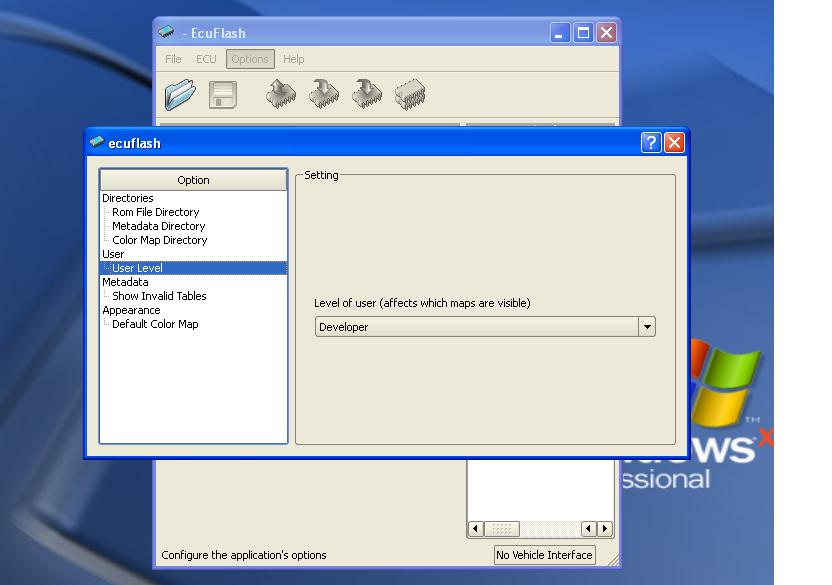The width and height of the screenshot is (832, 585).
Task: Open the Help menu
Action: pos(293,59)
